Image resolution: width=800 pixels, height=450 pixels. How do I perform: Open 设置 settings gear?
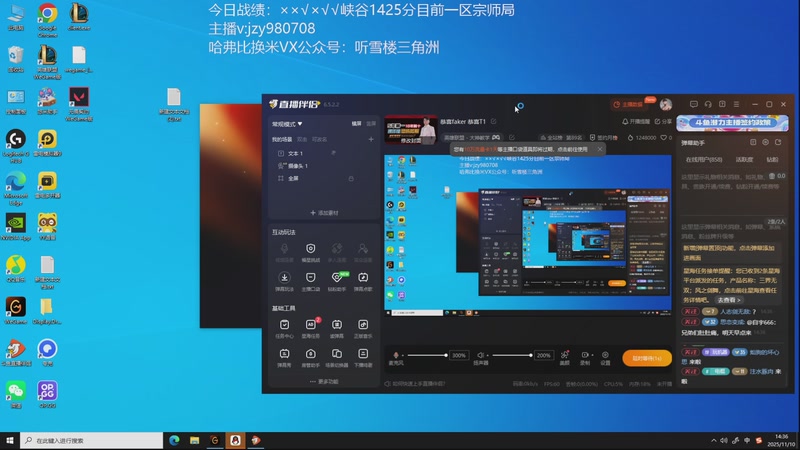(605, 358)
